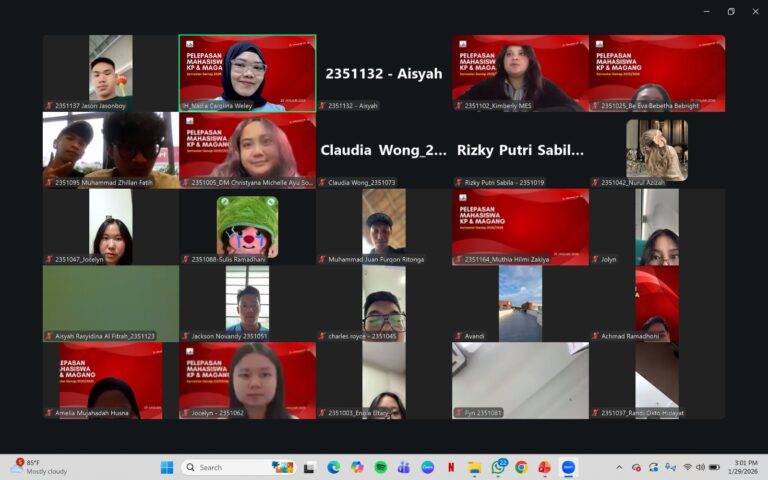Click muted mic icon beside 2351132 - Aisyah label
This screenshot has width=768, height=480.
[322, 106]
